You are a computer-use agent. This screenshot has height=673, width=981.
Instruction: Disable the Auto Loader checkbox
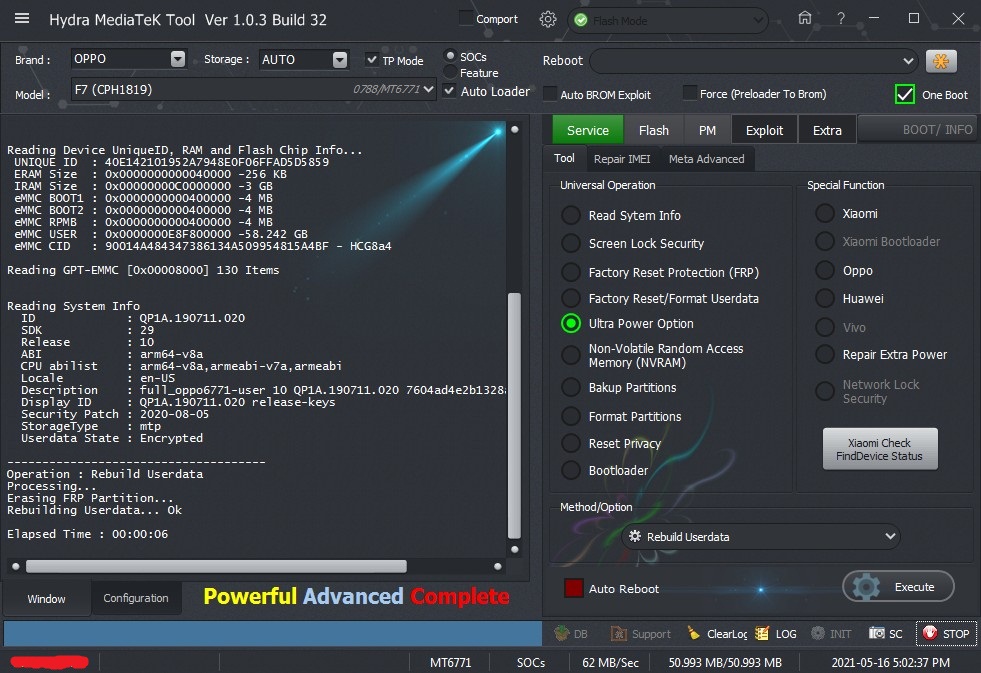tap(449, 91)
